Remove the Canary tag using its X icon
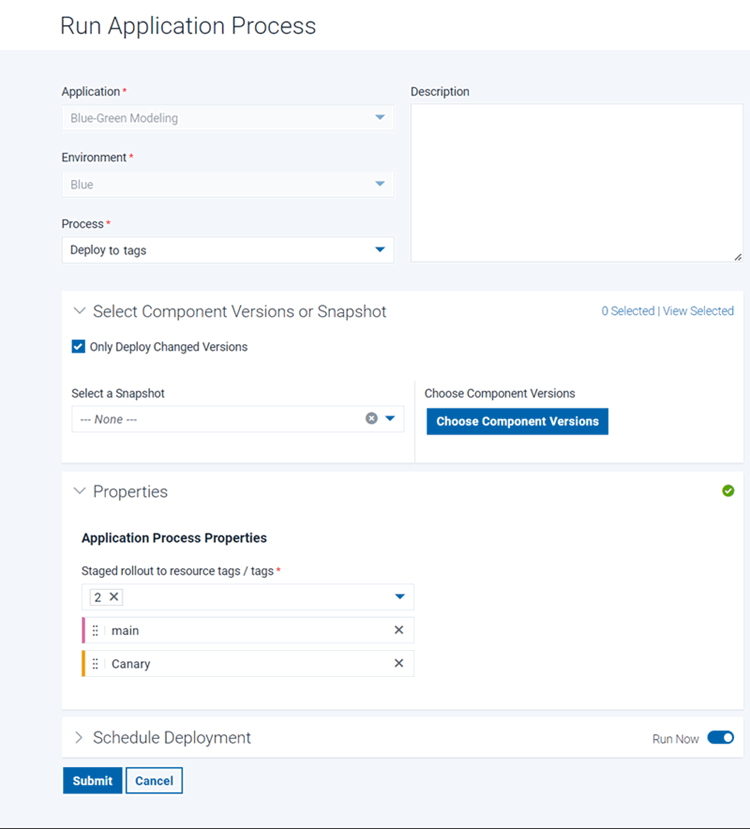 [x=399, y=663]
